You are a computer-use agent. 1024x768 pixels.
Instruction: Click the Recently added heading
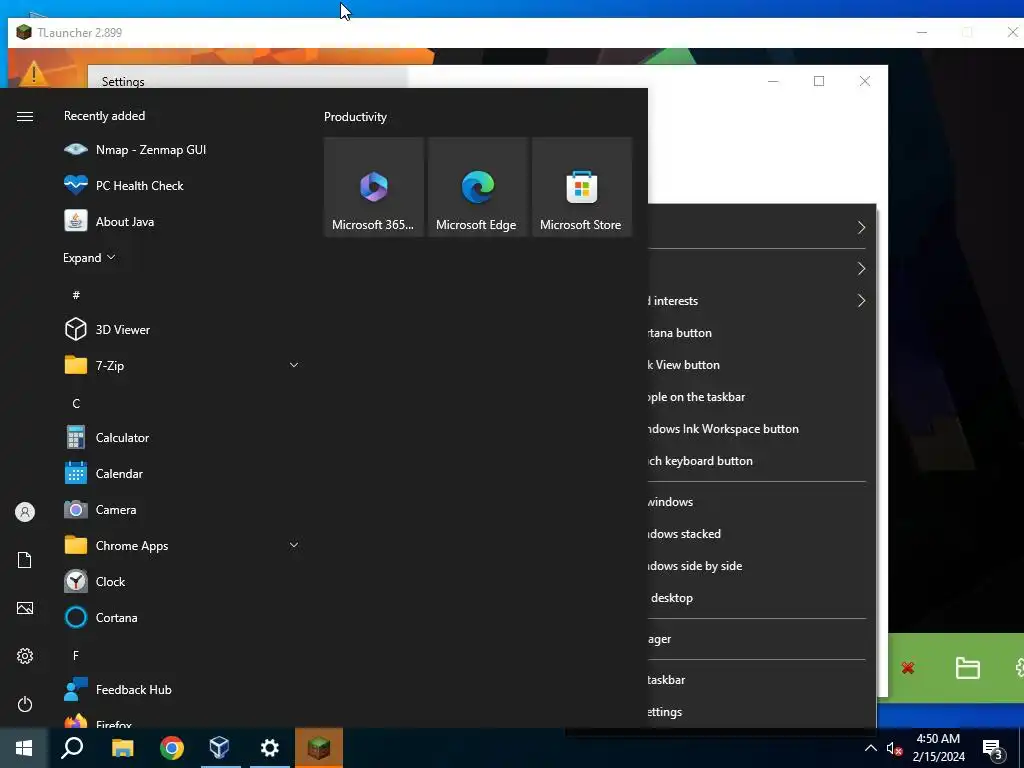(x=104, y=116)
